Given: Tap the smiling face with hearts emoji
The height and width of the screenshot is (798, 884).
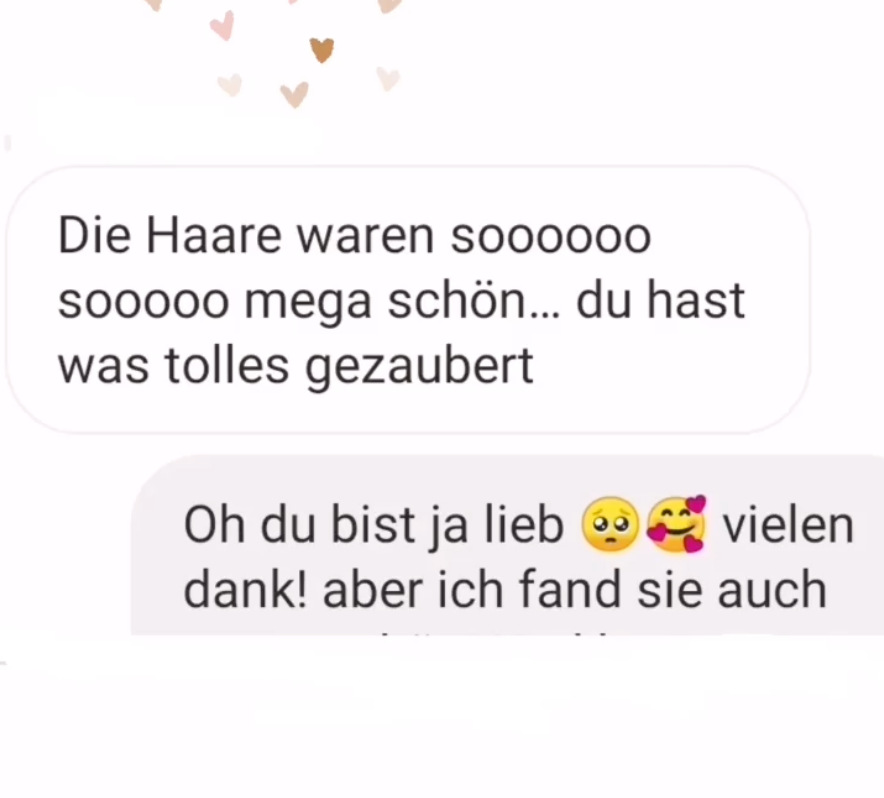Looking at the screenshot, I should pos(676,524).
